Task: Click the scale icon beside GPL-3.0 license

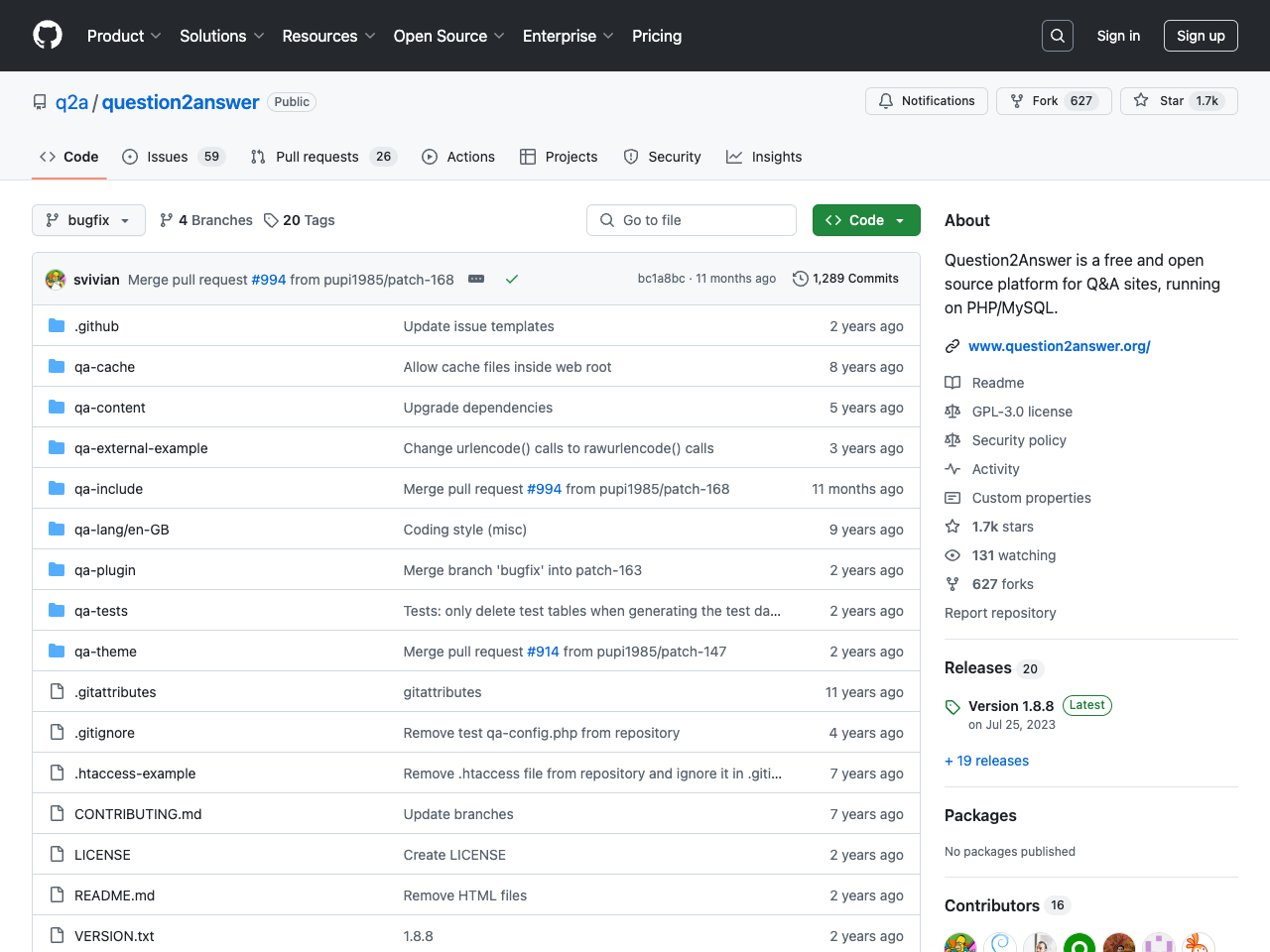Action: pos(952,412)
